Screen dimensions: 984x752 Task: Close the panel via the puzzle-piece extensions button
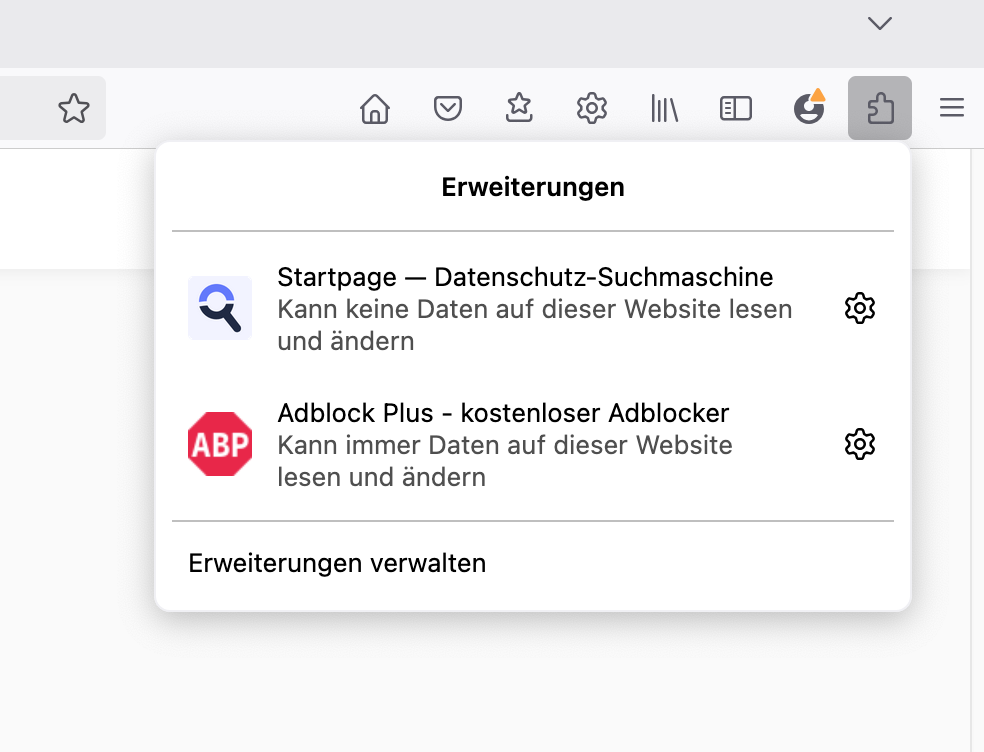880,108
